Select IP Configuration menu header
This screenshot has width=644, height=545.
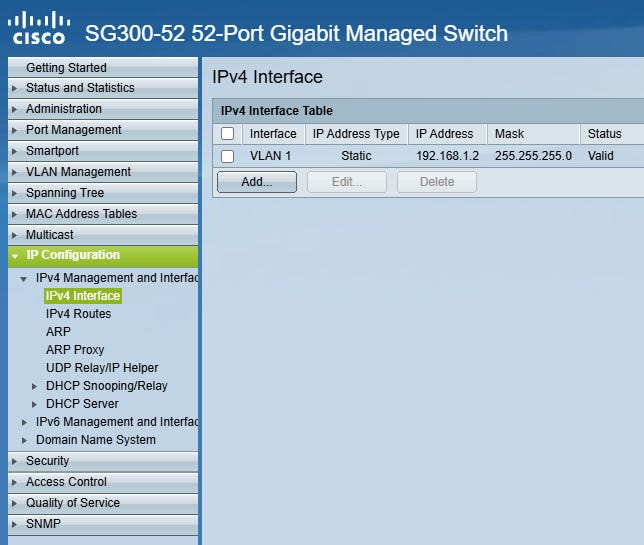pyautogui.click(x=103, y=256)
